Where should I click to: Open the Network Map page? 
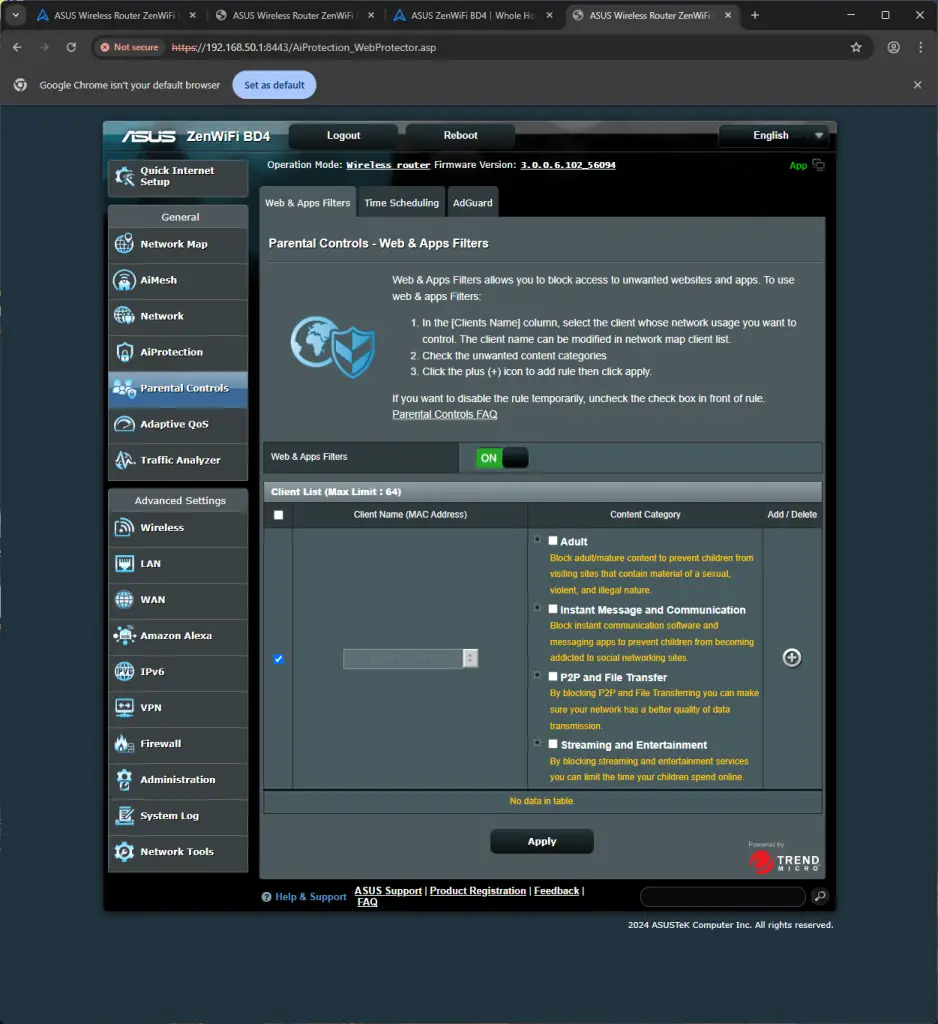click(178, 244)
